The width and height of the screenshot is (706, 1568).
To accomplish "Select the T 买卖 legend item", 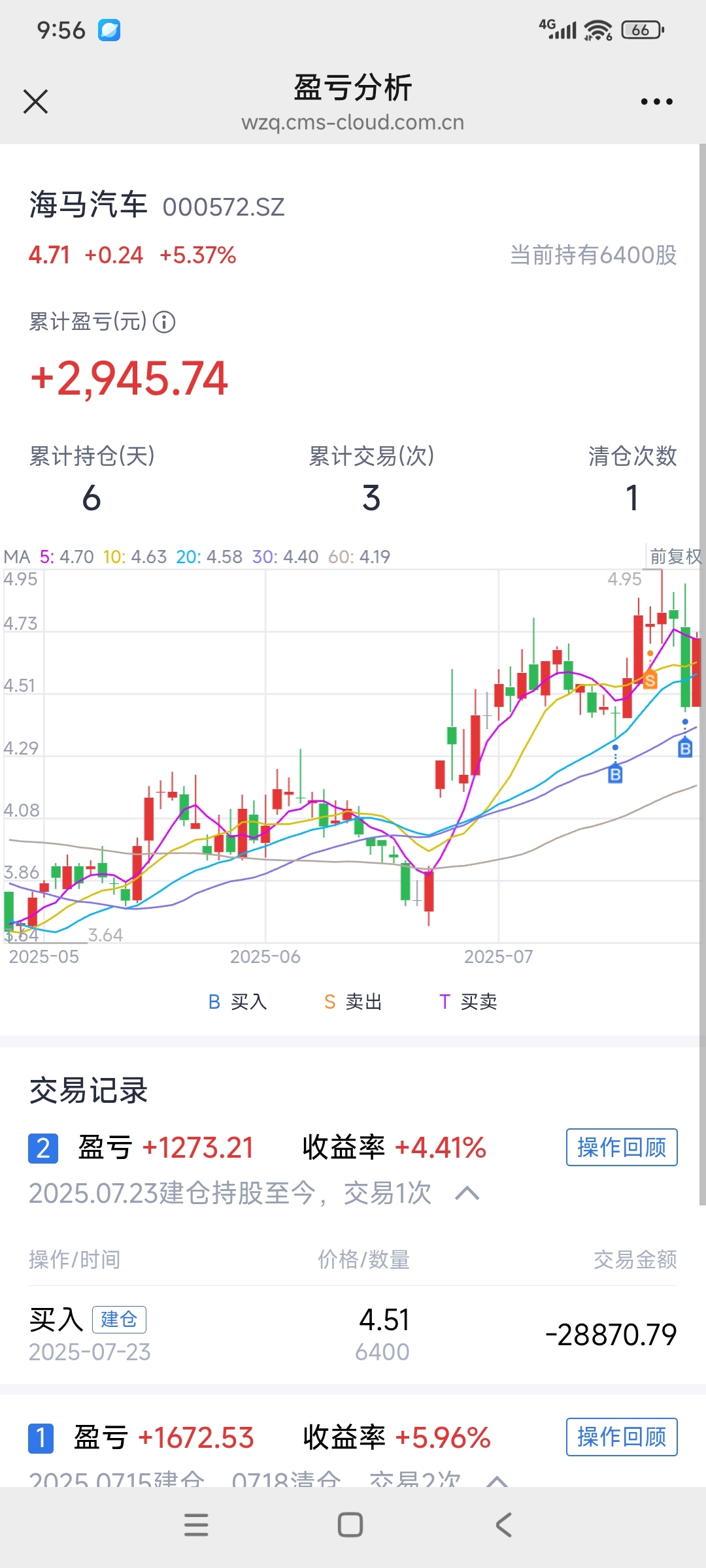I will pyautogui.click(x=468, y=1002).
